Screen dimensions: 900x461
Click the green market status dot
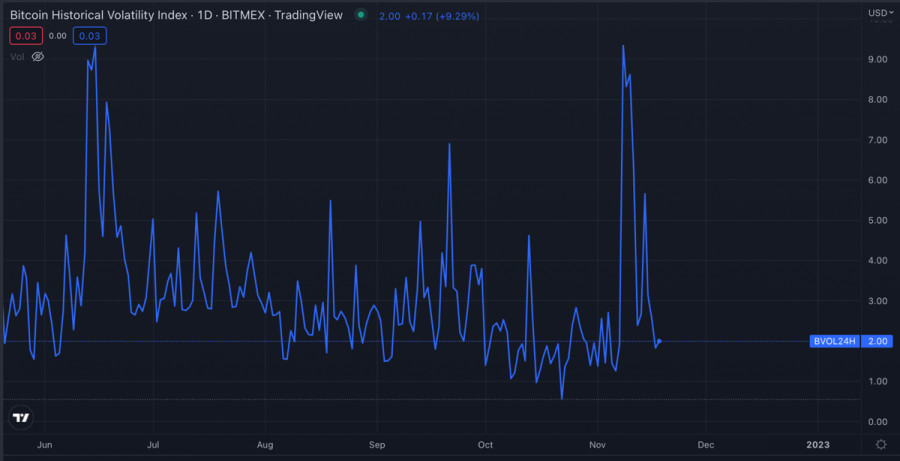360,15
